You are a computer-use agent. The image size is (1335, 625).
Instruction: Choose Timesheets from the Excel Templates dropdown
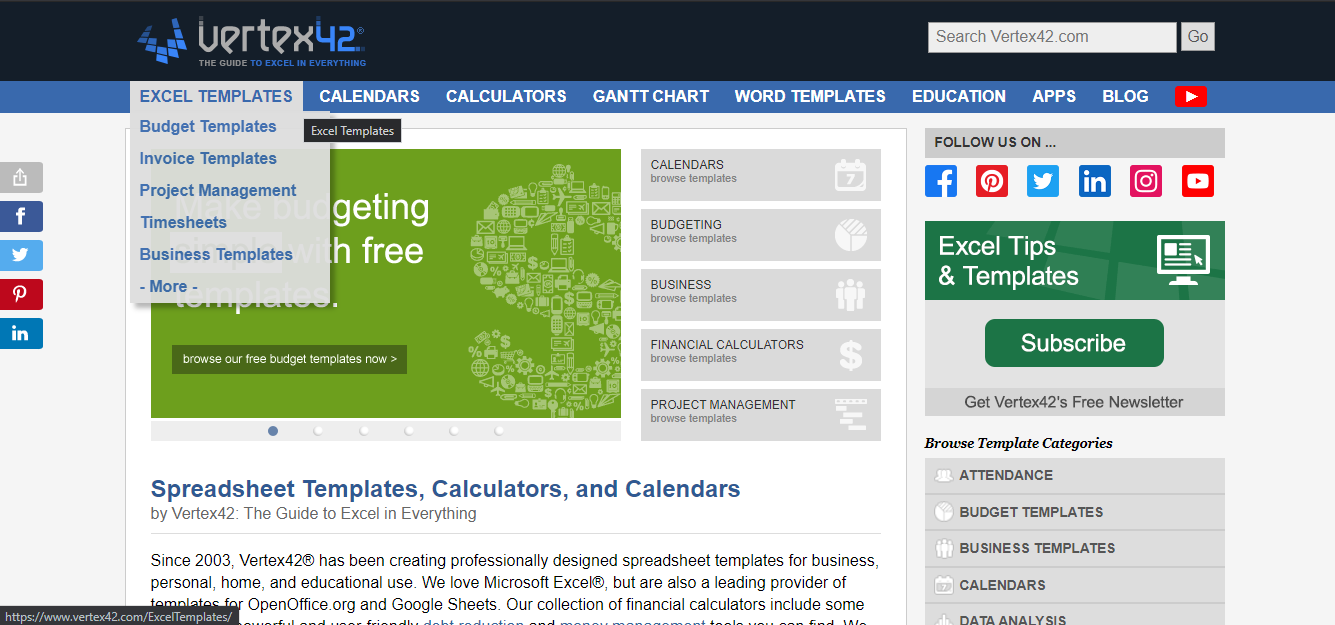point(184,222)
